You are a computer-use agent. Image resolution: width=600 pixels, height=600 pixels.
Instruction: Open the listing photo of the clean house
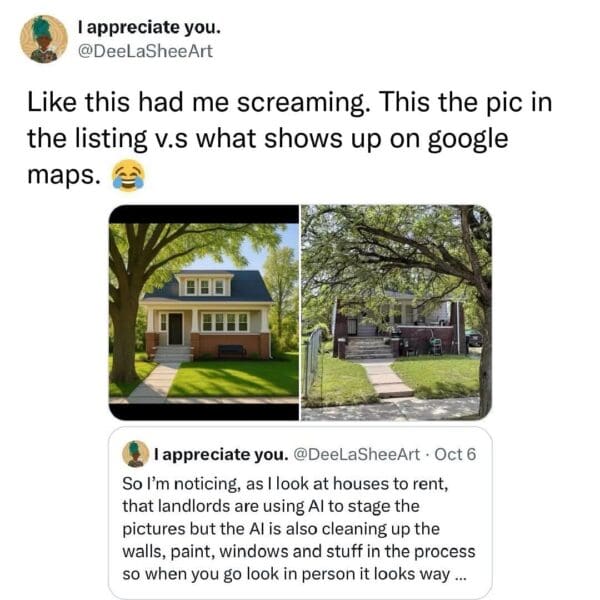(x=204, y=313)
